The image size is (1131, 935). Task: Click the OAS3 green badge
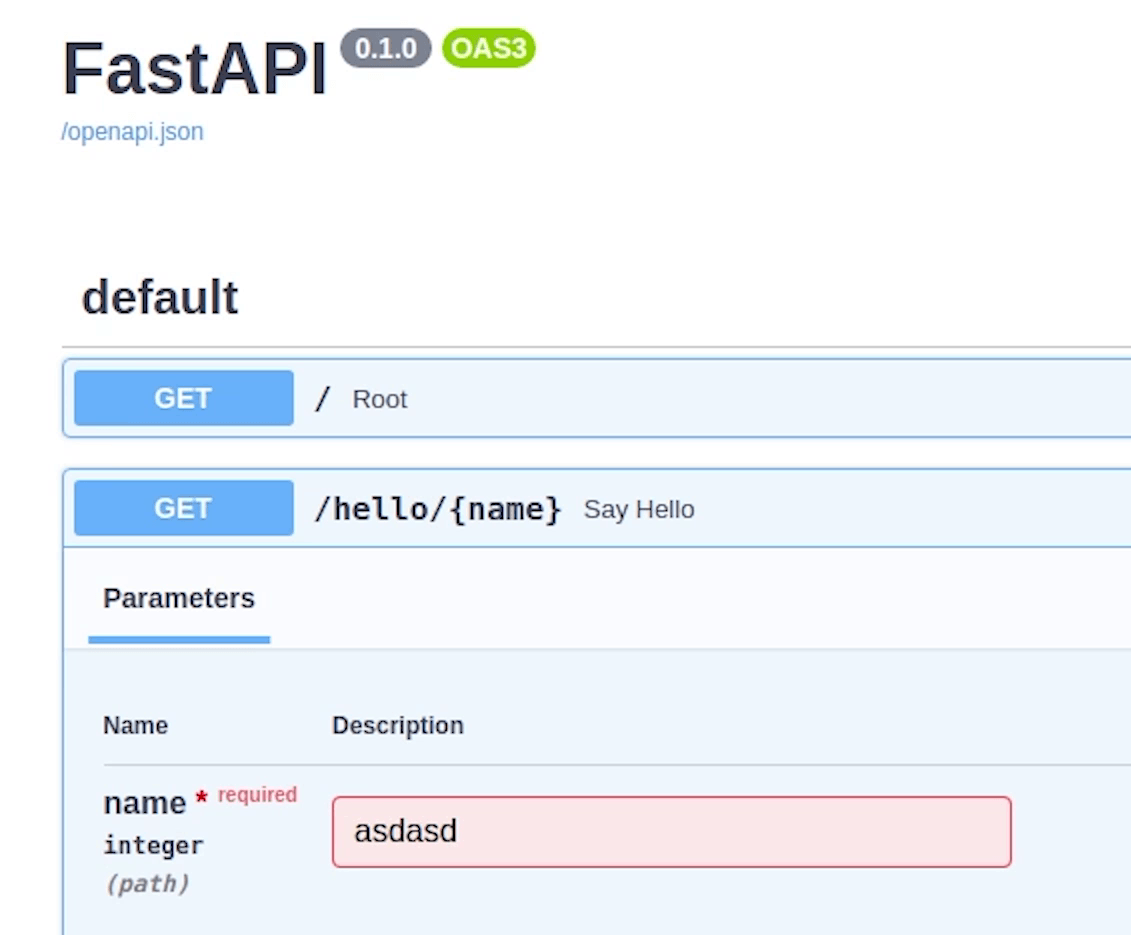[x=488, y=48]
